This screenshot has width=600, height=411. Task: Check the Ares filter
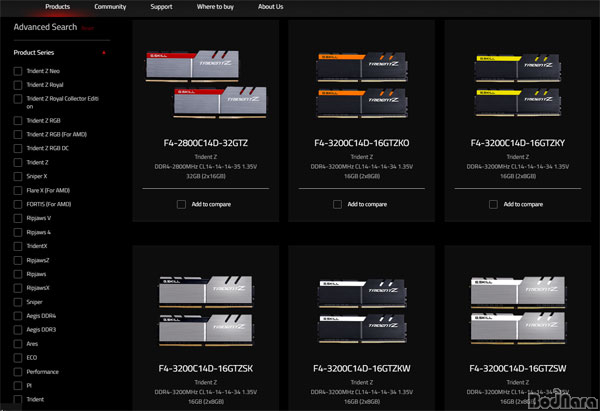[18, 344]
